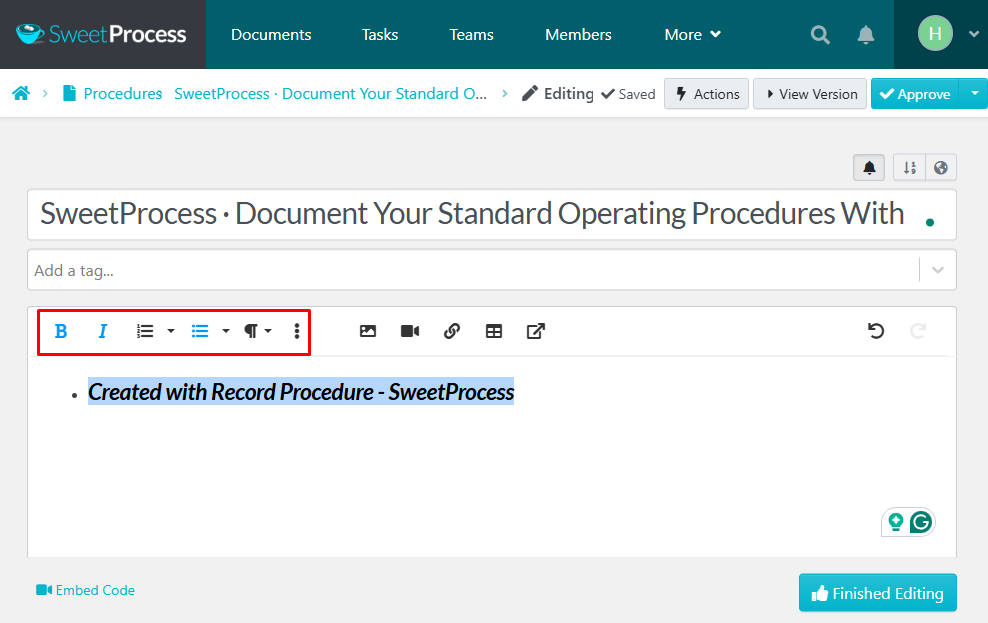The width and height of the screenshot is (988, 623).
Task: Open the Actions button menu
Action: 706,94
